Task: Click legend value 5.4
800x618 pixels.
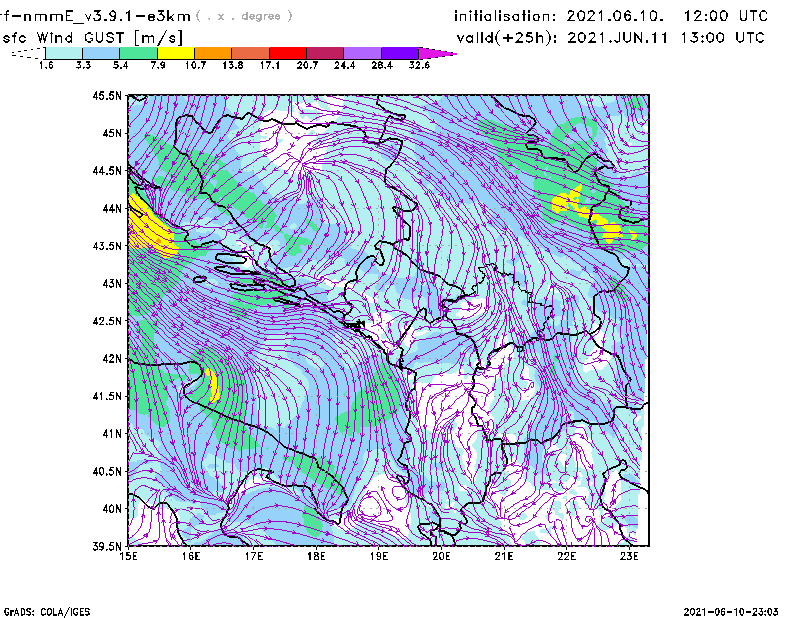Action: click(x=120, y=65)
